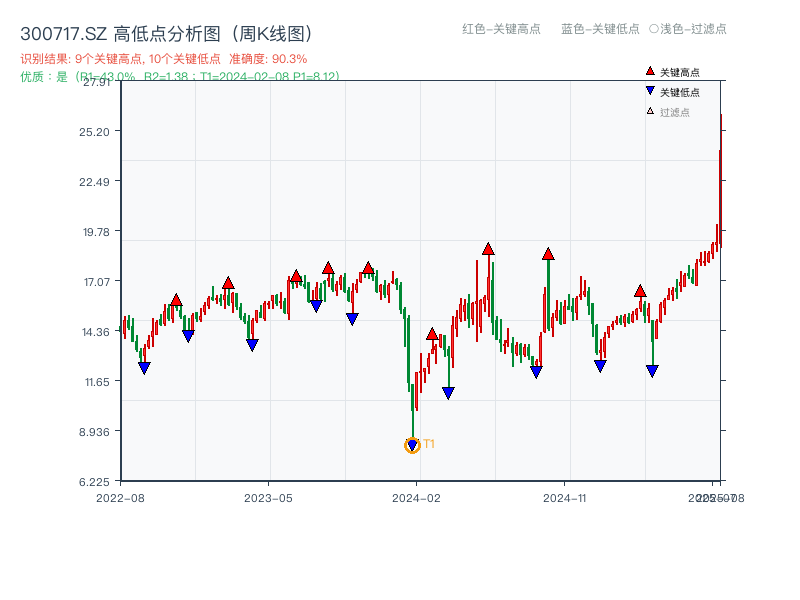Select the last red key-high marker before the final rally
The image size is (800, 600).
pos(640,291)
